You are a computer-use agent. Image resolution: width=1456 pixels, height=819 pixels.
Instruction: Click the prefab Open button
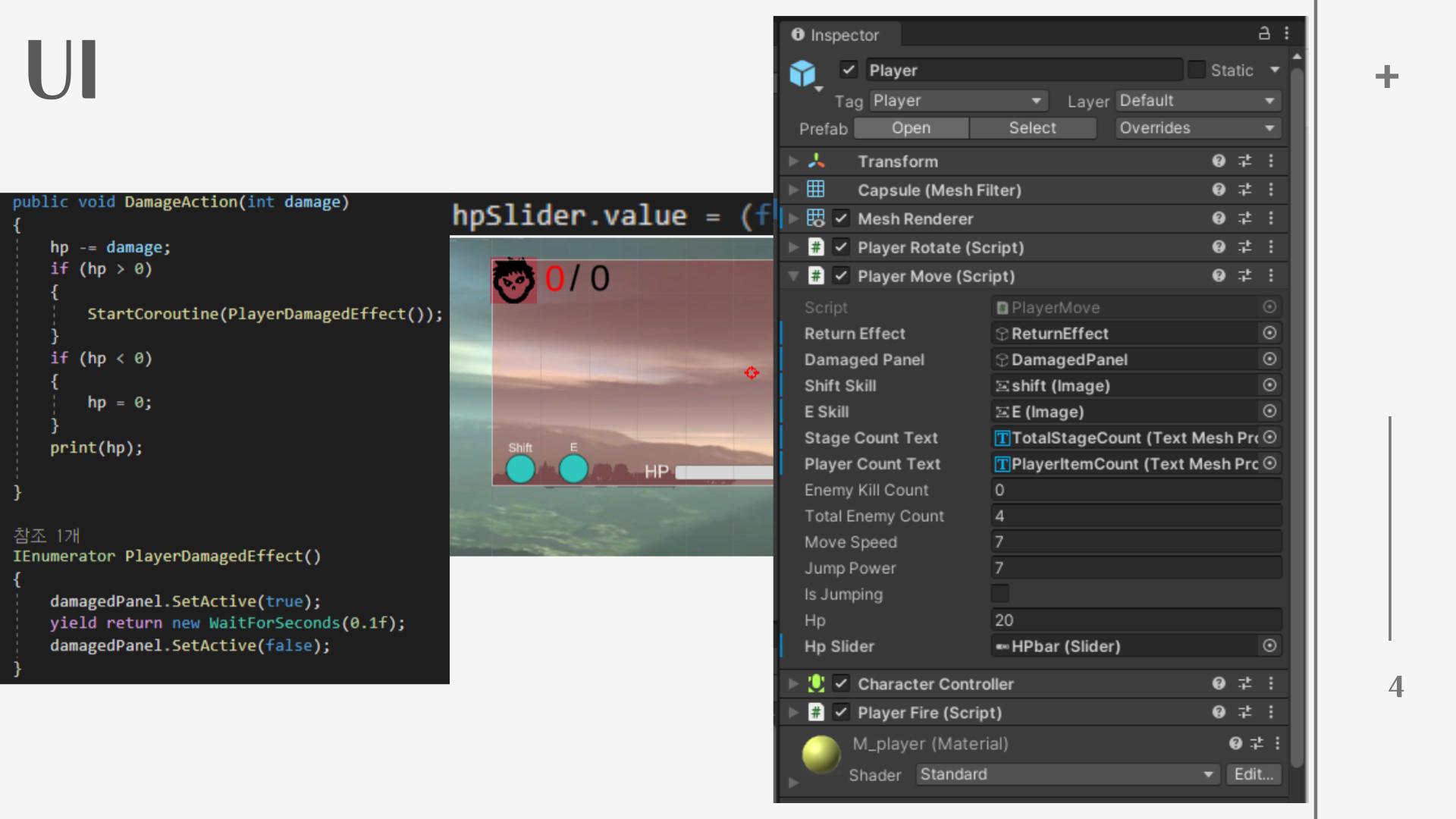pyautogui.click(x=911, y=128)
